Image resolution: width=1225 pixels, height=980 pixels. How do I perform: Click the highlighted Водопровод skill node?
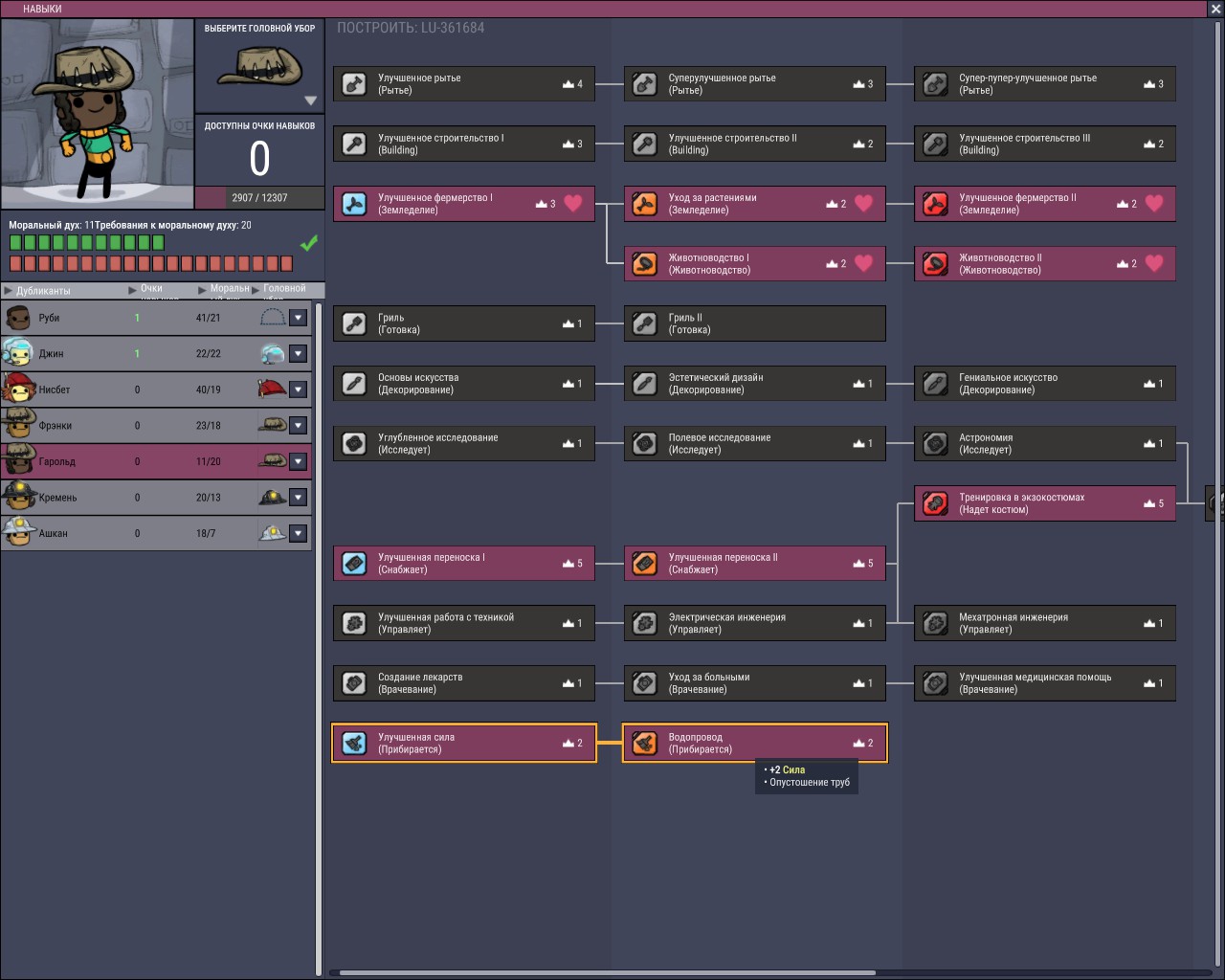755,743
